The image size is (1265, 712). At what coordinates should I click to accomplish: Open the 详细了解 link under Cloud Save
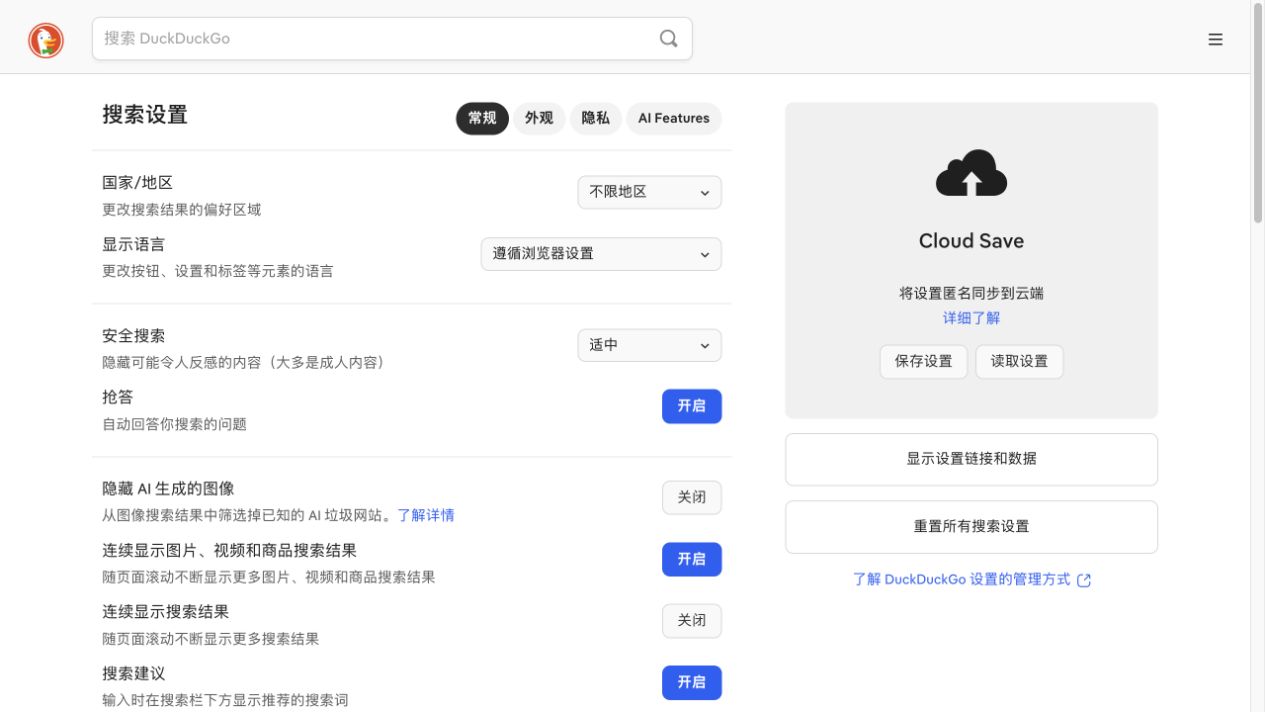click(x=971, y=318)
